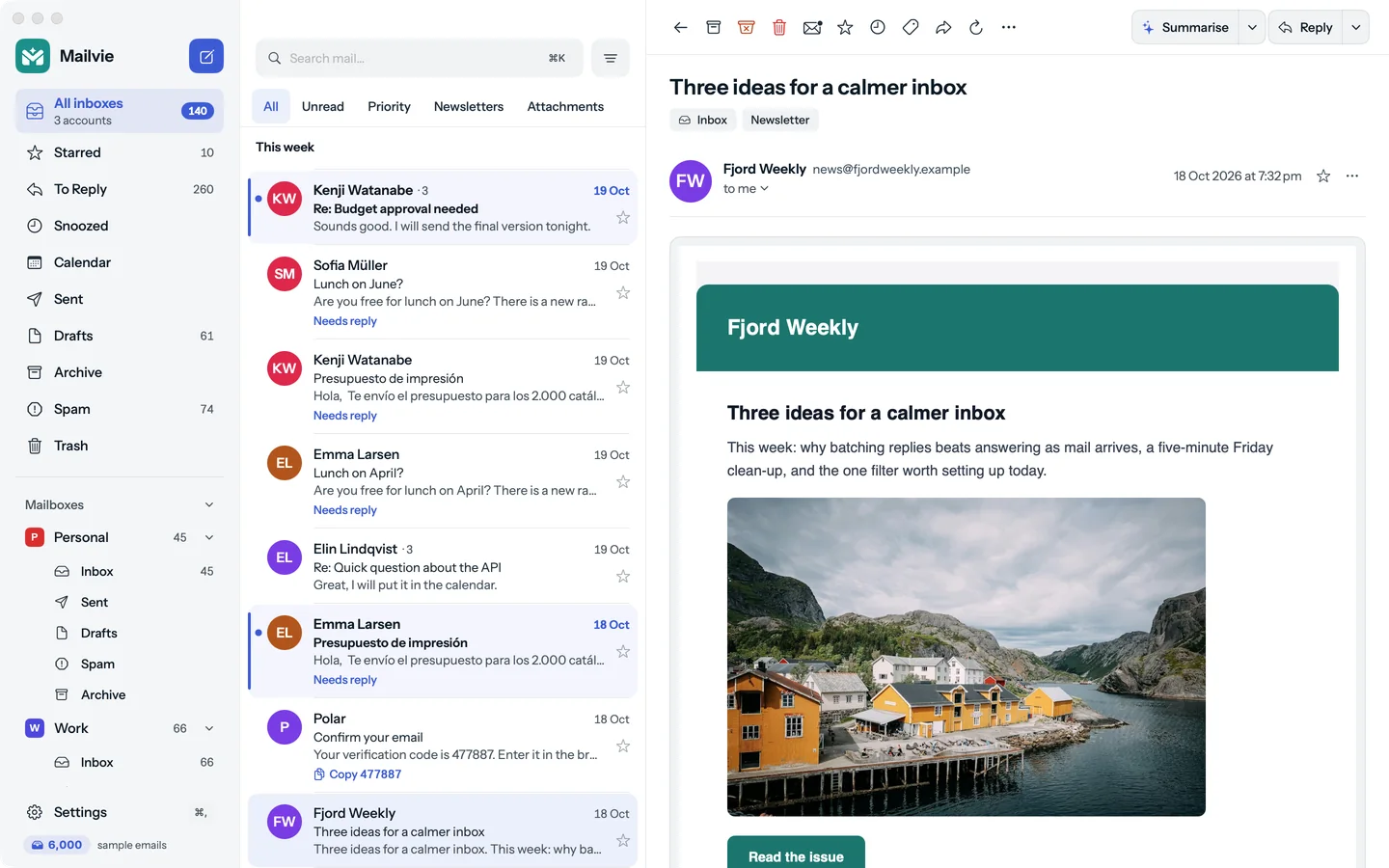Toggle star on Elin Lindqvist email
The image size is (1389, 868).
click(x=623, y=577)
